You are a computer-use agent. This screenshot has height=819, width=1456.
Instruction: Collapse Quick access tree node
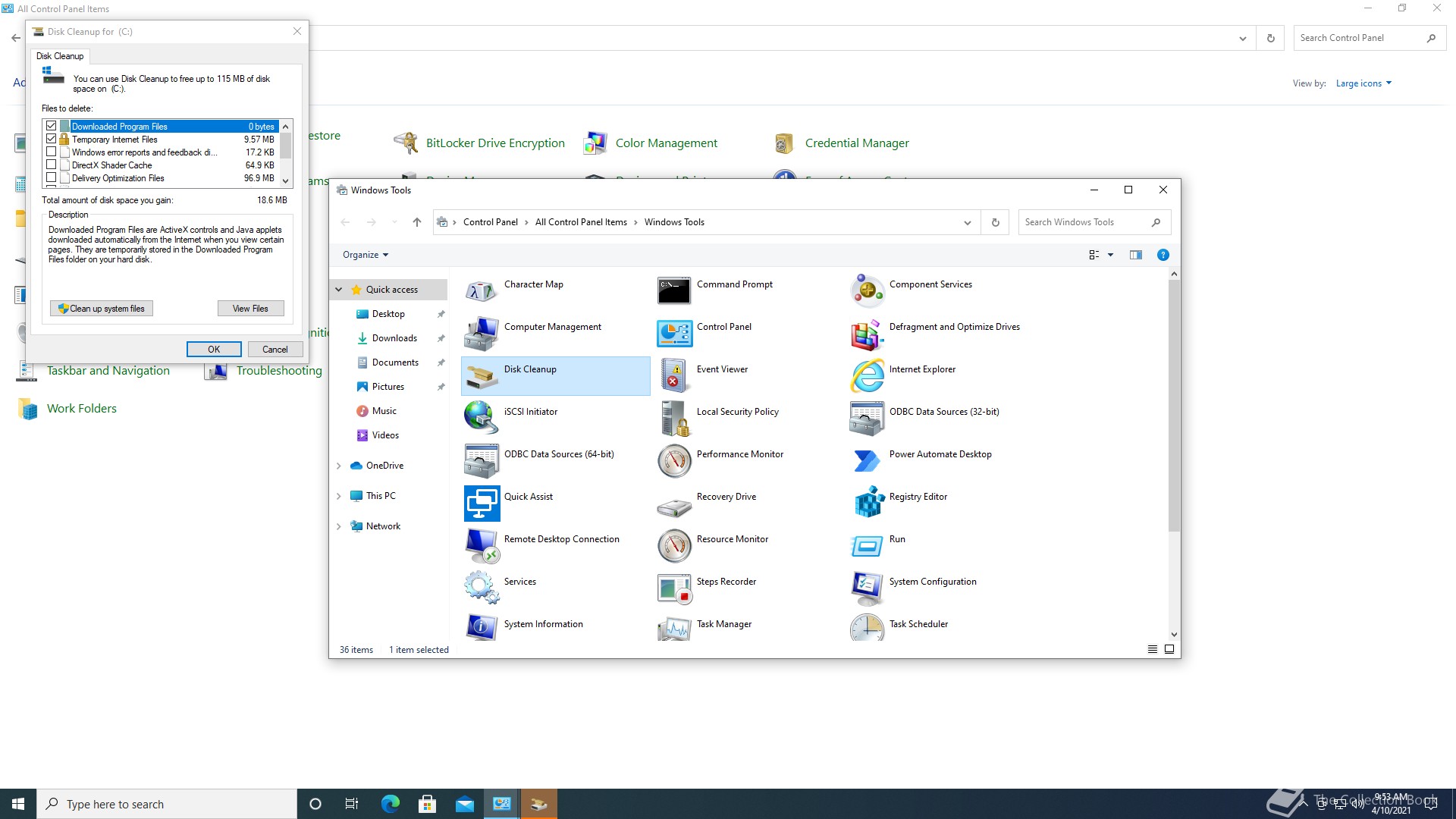click(339, 290)
